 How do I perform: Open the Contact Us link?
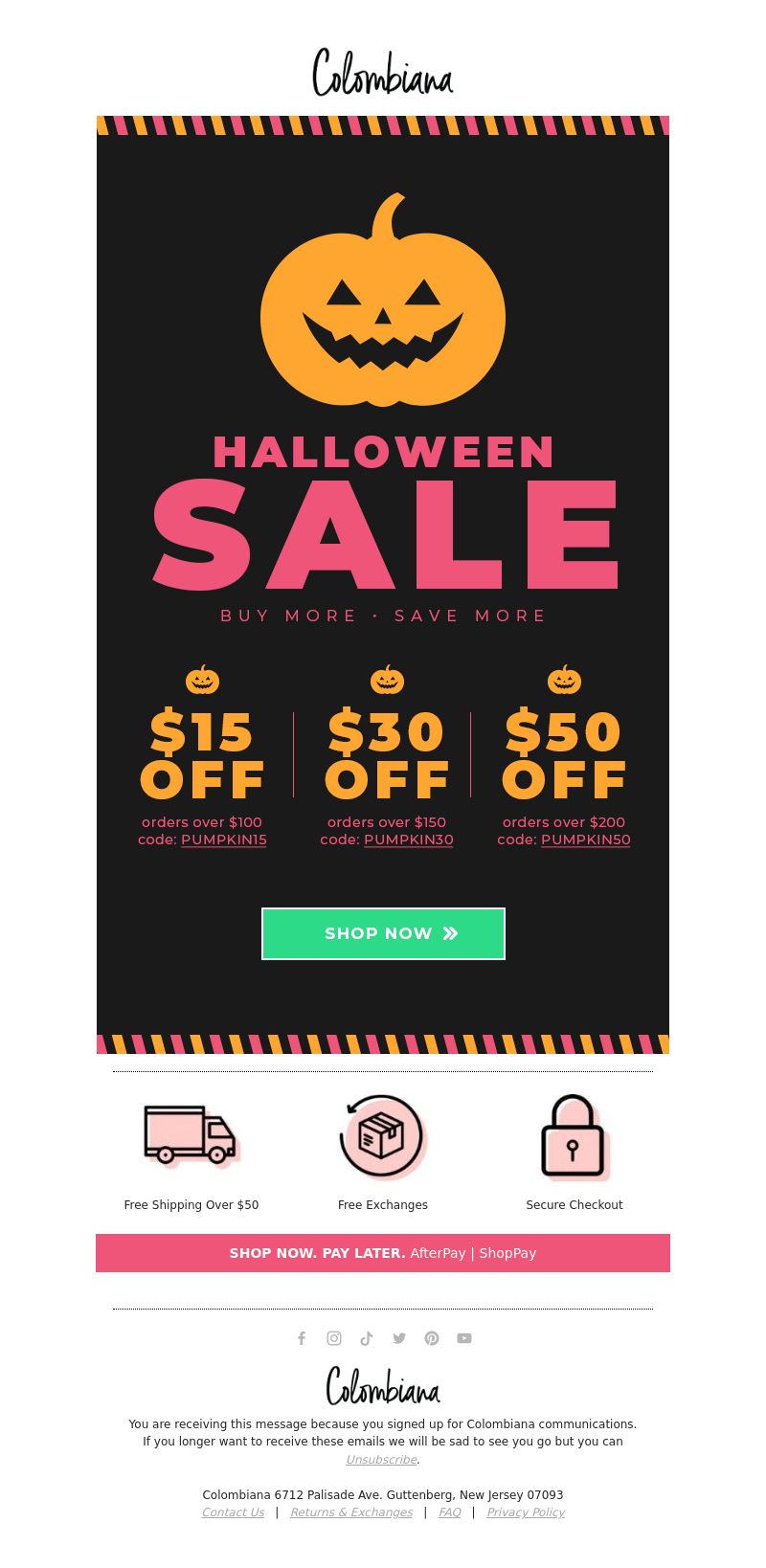point(233,1512)
